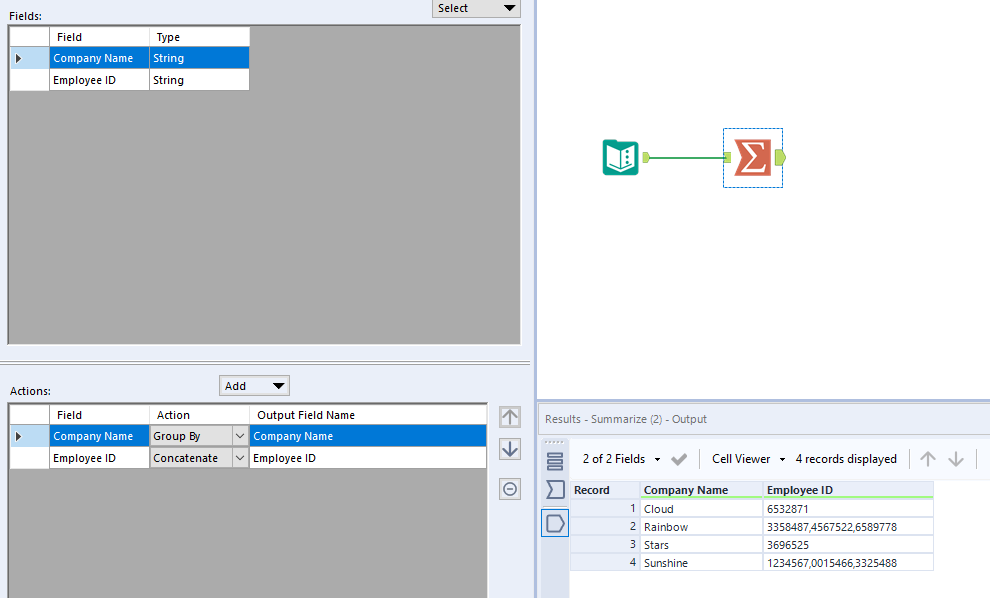This screenshot has height=598, width=990.
Task: Click the Summarize icon in the Results sidebar
Action: [x=555, y=489]
